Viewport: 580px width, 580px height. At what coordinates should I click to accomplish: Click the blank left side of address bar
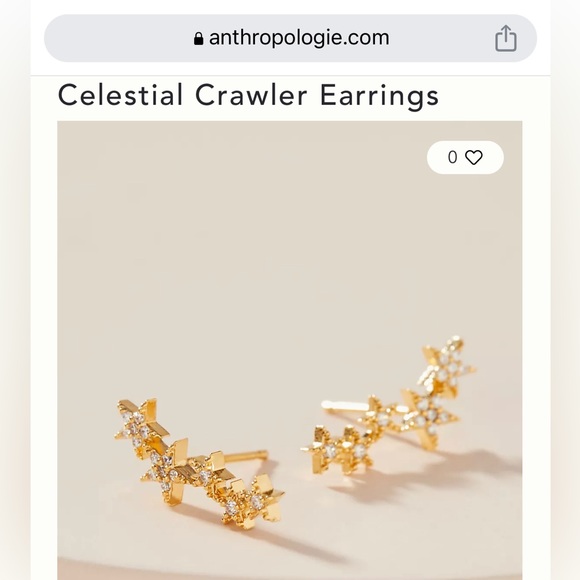[x=118, y=38]
